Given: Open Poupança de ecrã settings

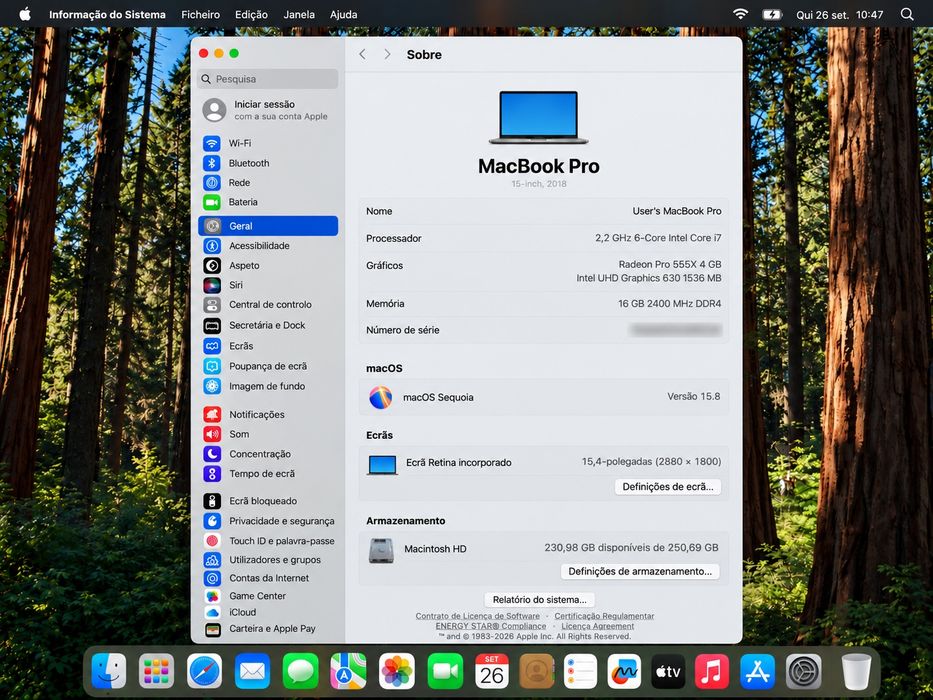Looking at the screenshot, I should click(268, 366).
